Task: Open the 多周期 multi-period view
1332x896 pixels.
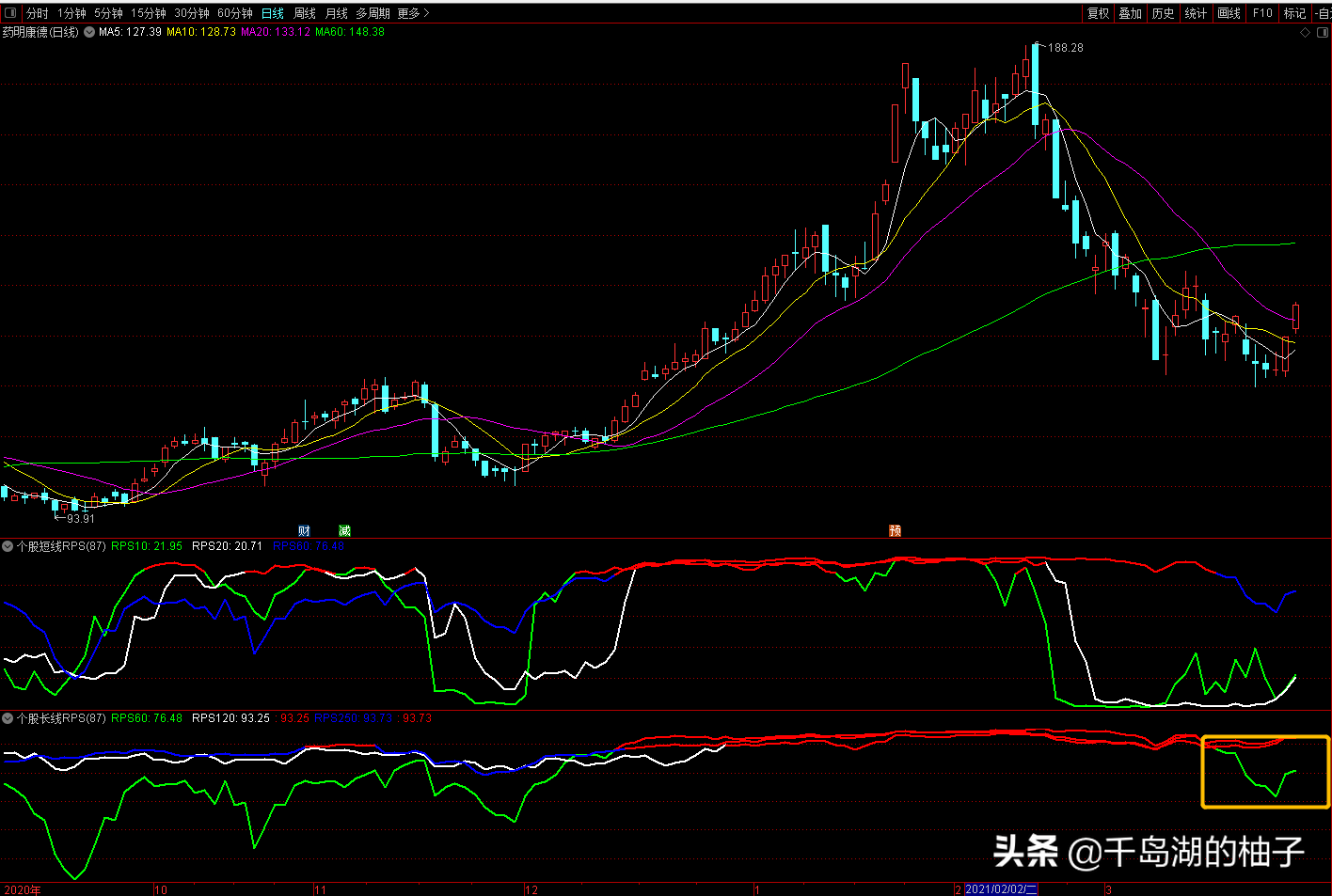Action: [x=373, y=13]
